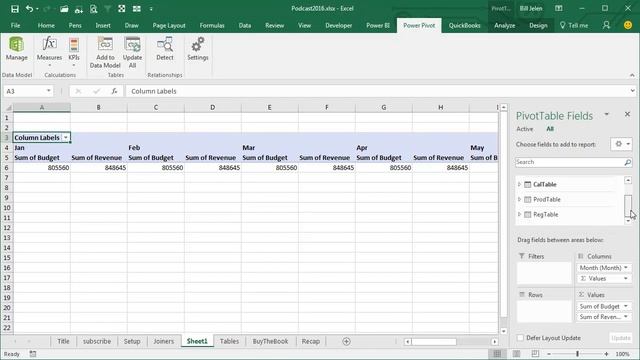The height and width of the screenshot is (360, 640).
Task: Click the Insert Function fx icon
Action: pos(114,91)
